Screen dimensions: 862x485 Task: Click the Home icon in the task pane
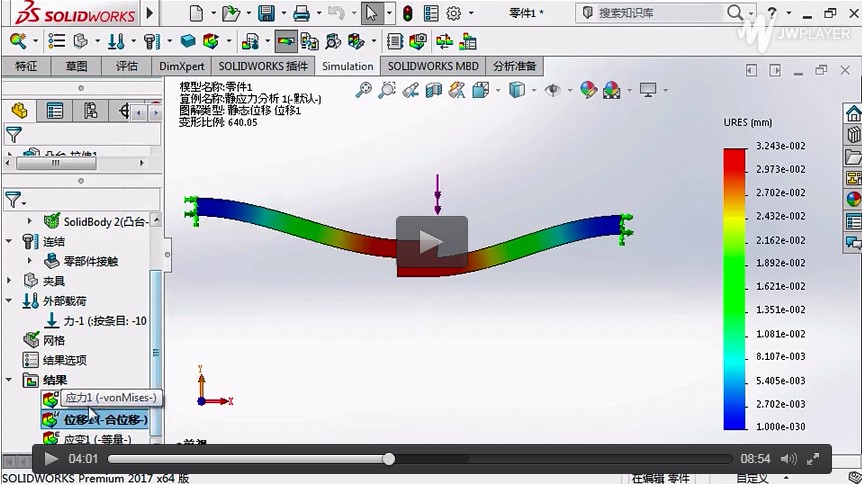tap(853, 113)
